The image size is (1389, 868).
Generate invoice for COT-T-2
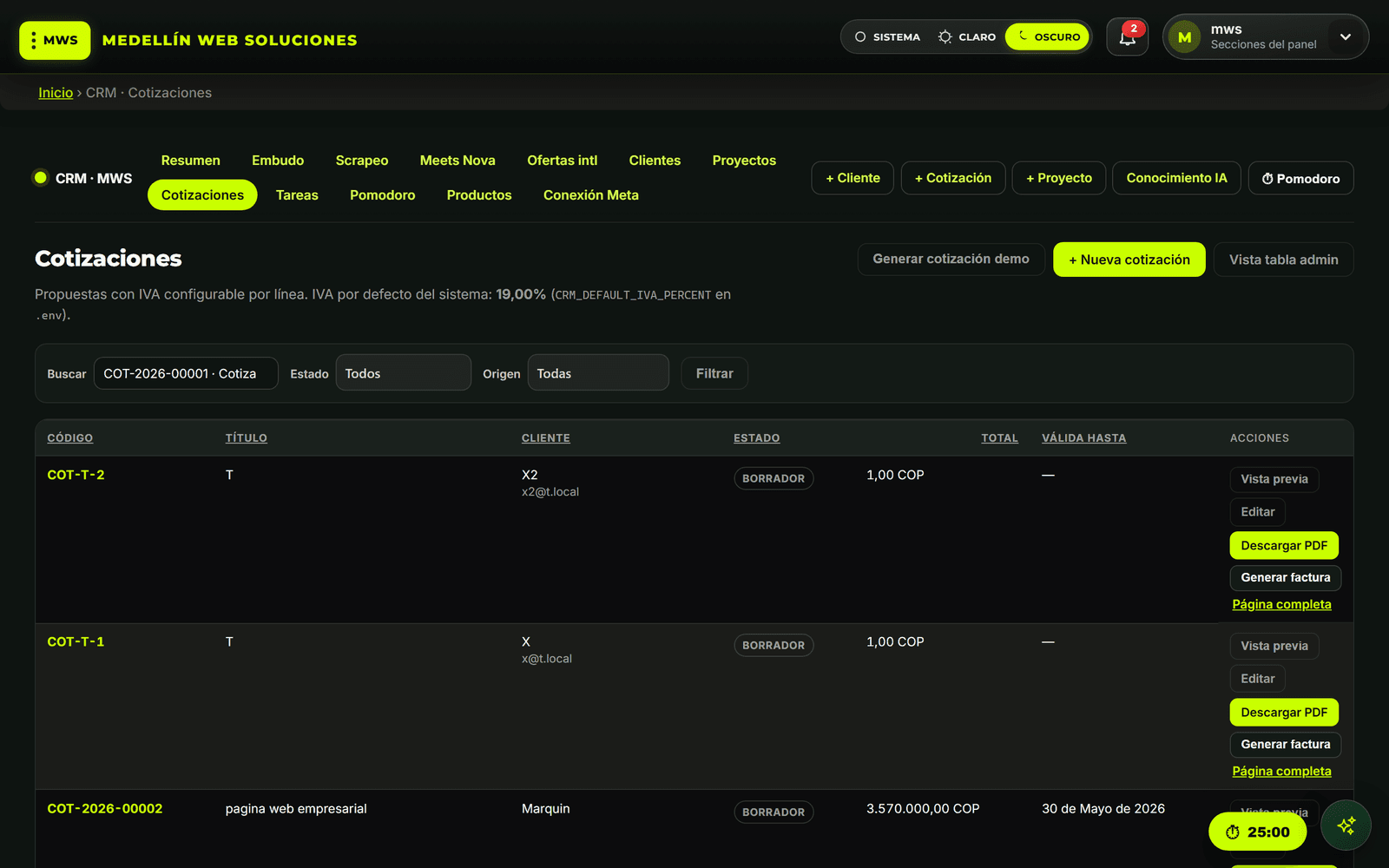pos(1286,578)
